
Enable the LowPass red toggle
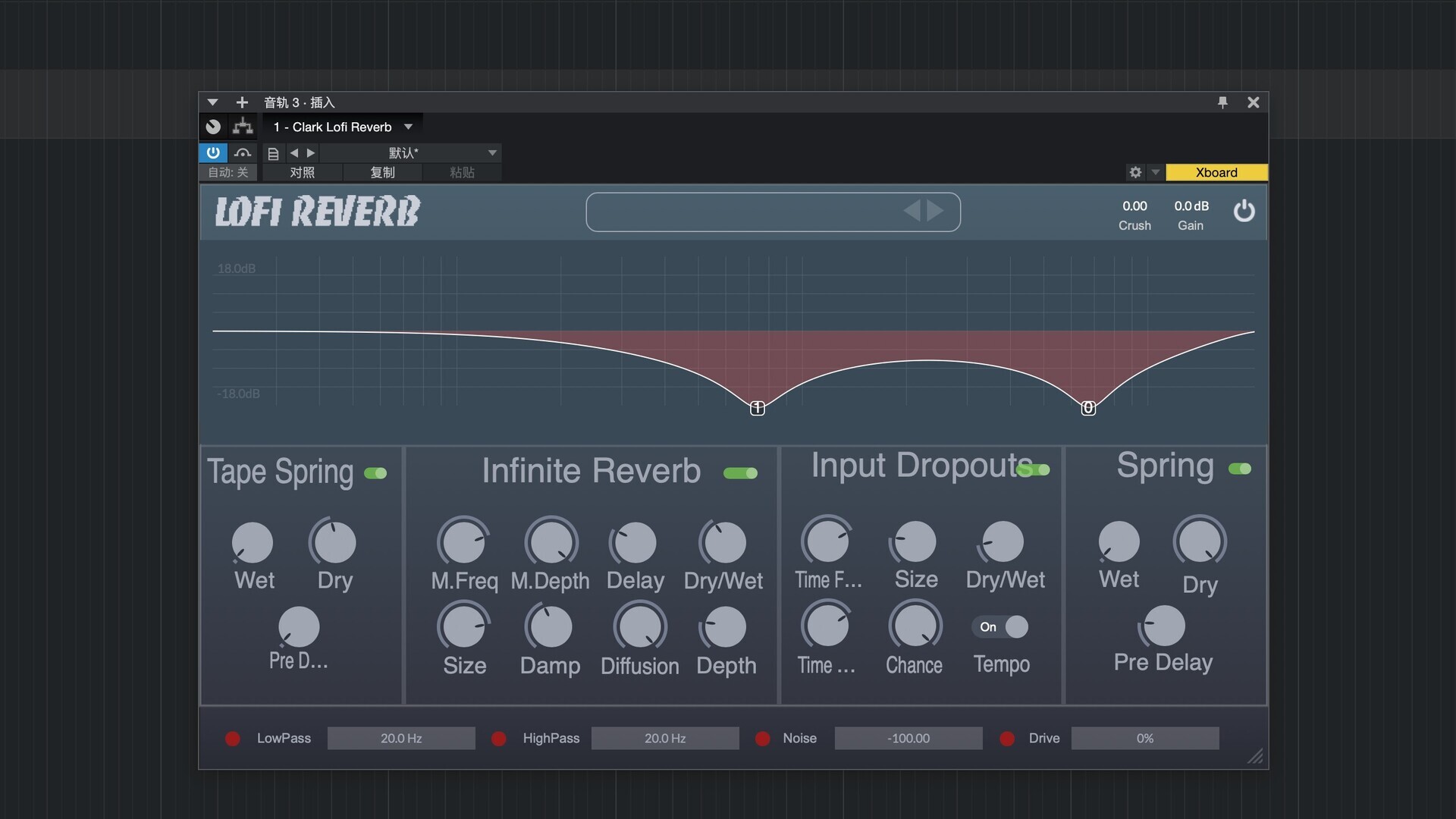(x=233, y=739)
